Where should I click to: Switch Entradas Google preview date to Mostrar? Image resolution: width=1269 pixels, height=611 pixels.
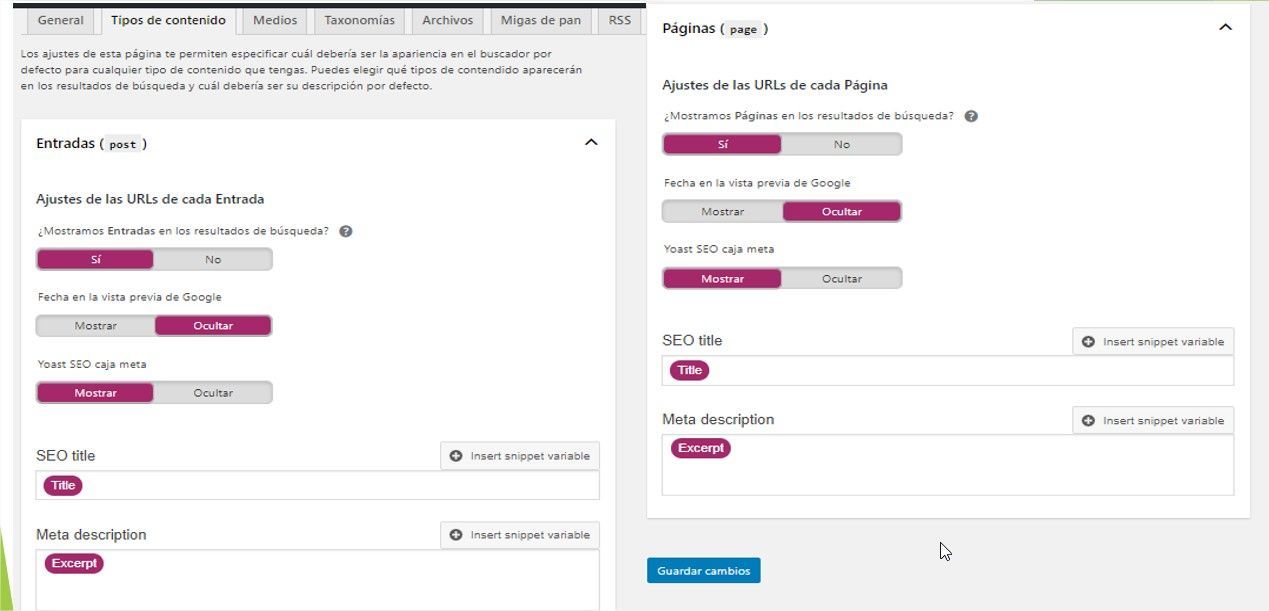coord(96,326)
